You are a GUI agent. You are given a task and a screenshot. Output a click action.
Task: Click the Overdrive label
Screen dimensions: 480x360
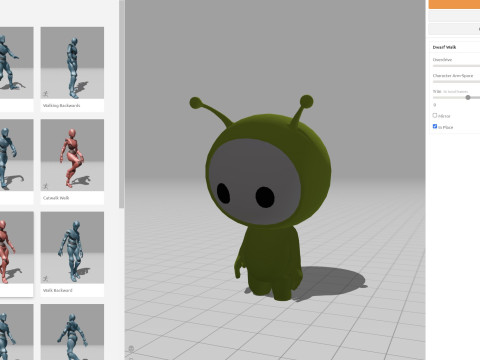pyautogui.click(x=442, y=60)
